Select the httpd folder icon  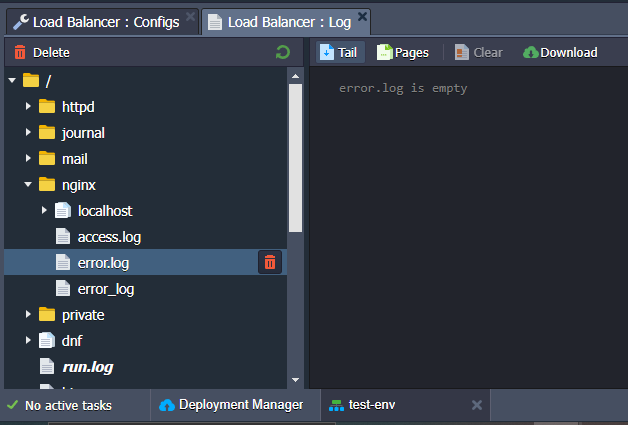47,106
